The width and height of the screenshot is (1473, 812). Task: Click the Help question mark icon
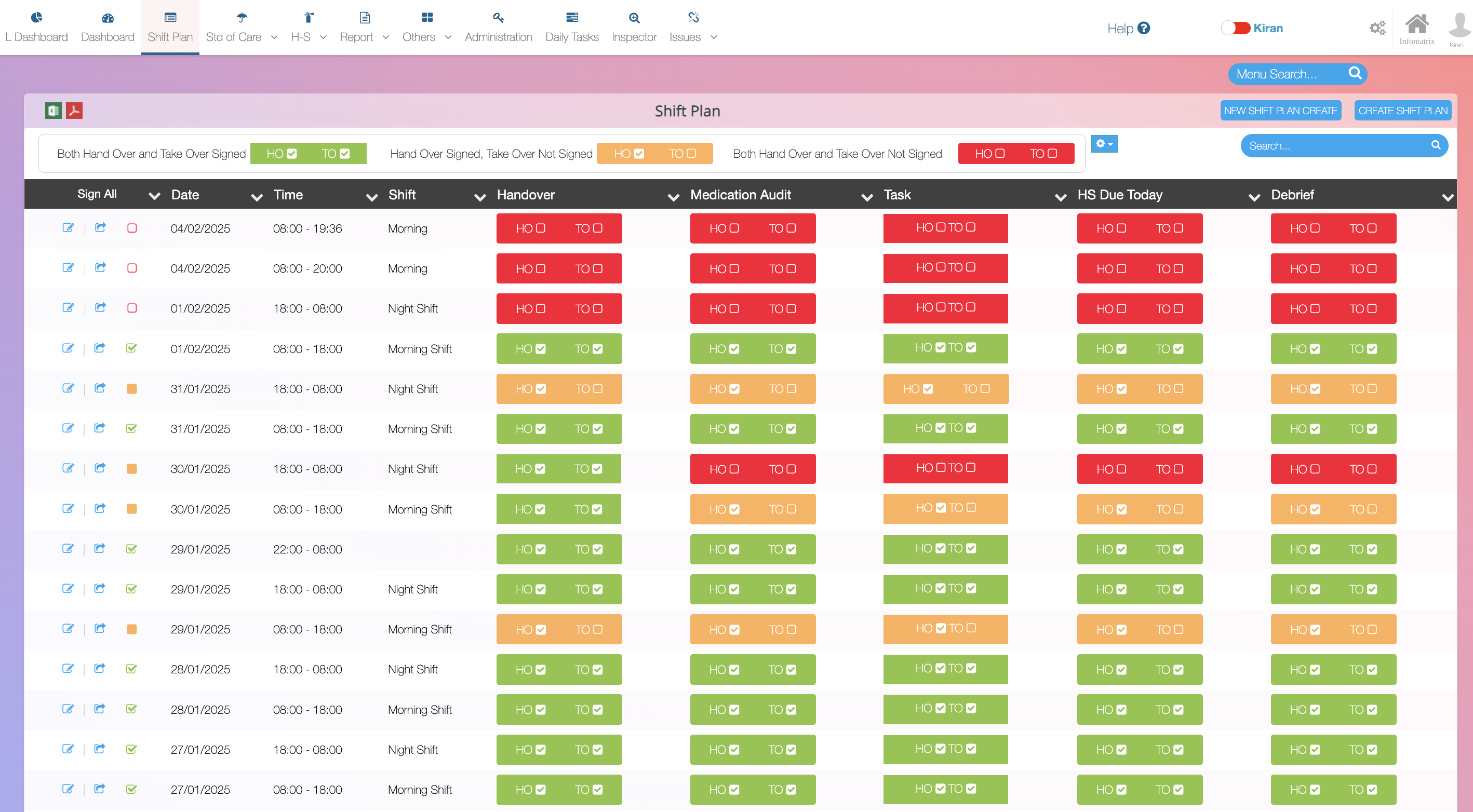tap(1144, 28)
